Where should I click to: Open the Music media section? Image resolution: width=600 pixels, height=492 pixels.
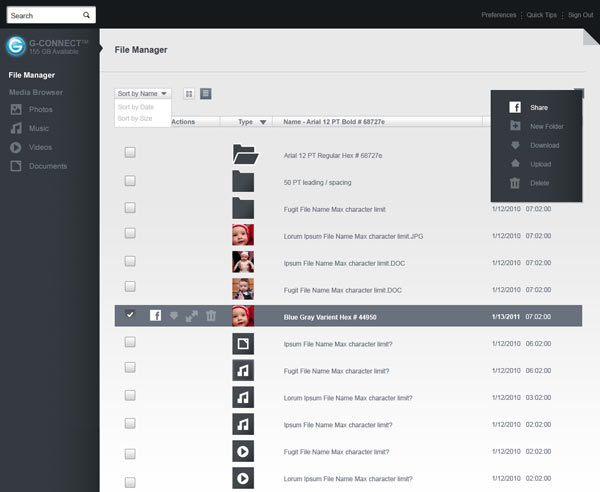39,128
